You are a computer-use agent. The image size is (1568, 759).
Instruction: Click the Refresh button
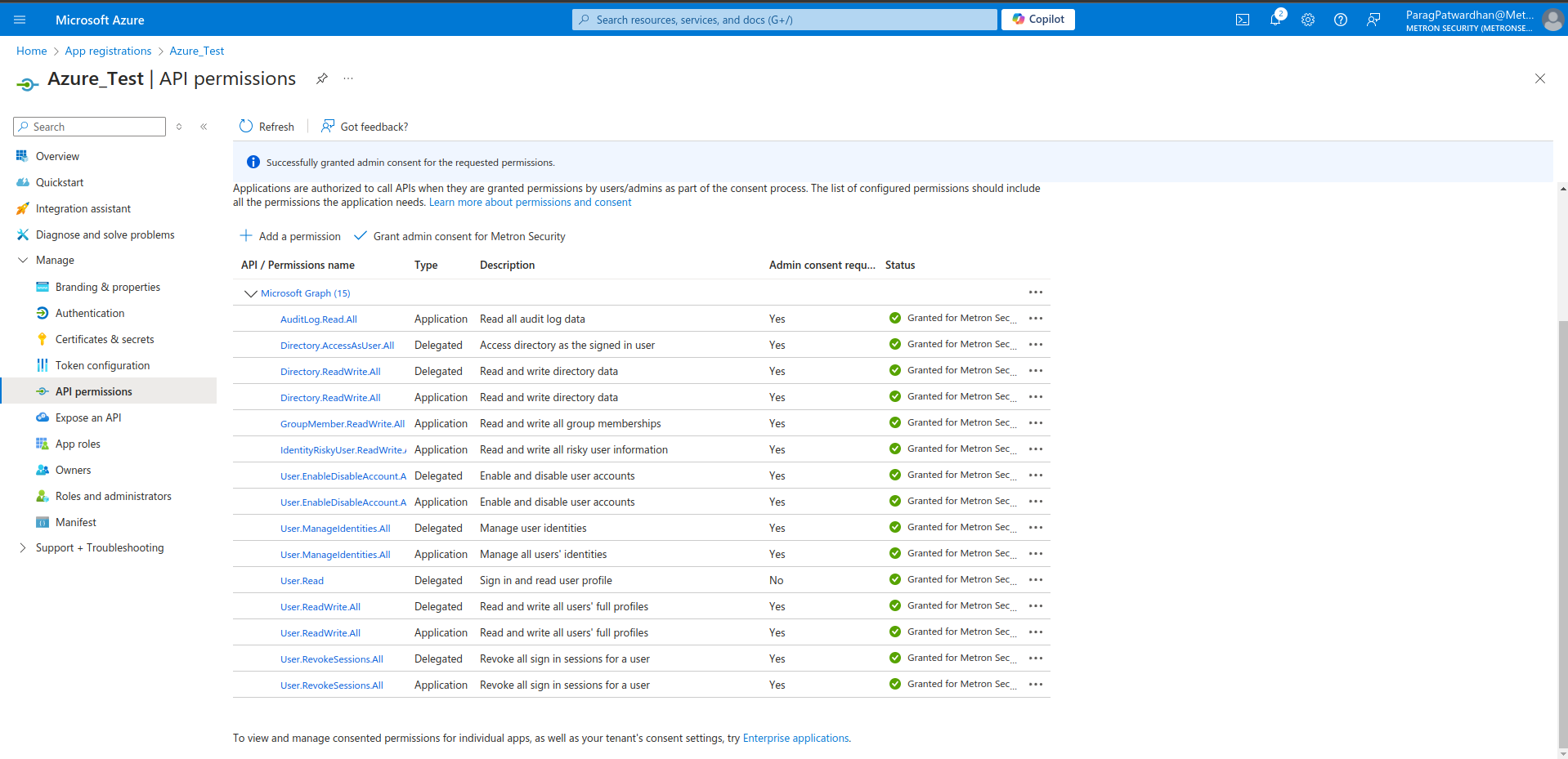267,127
